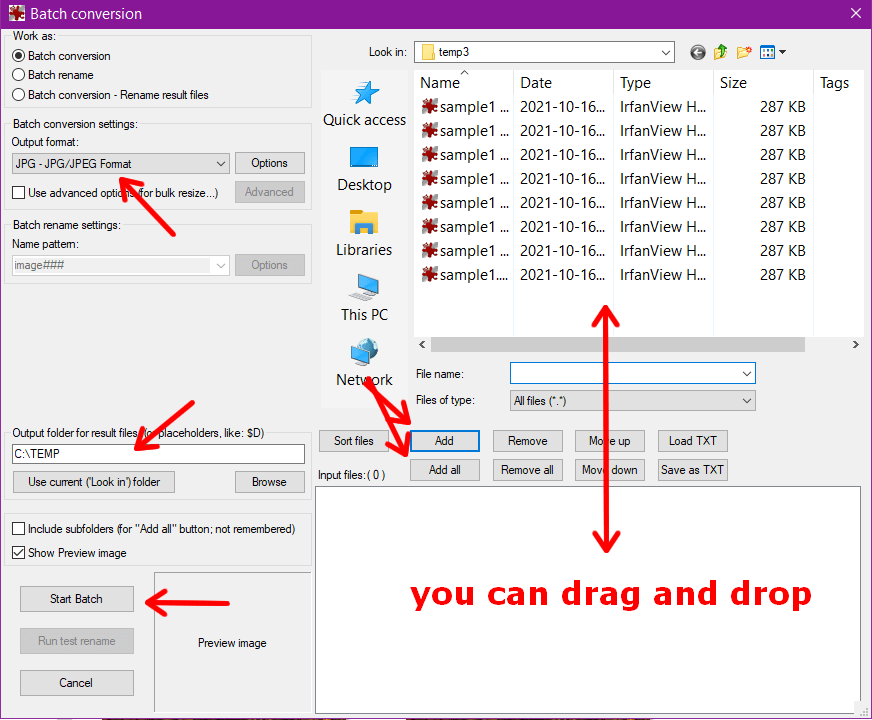Check Include subfolders option
The height and width of the screenshot is (720, 872).
pyautogui.click(x=18, y=529)
